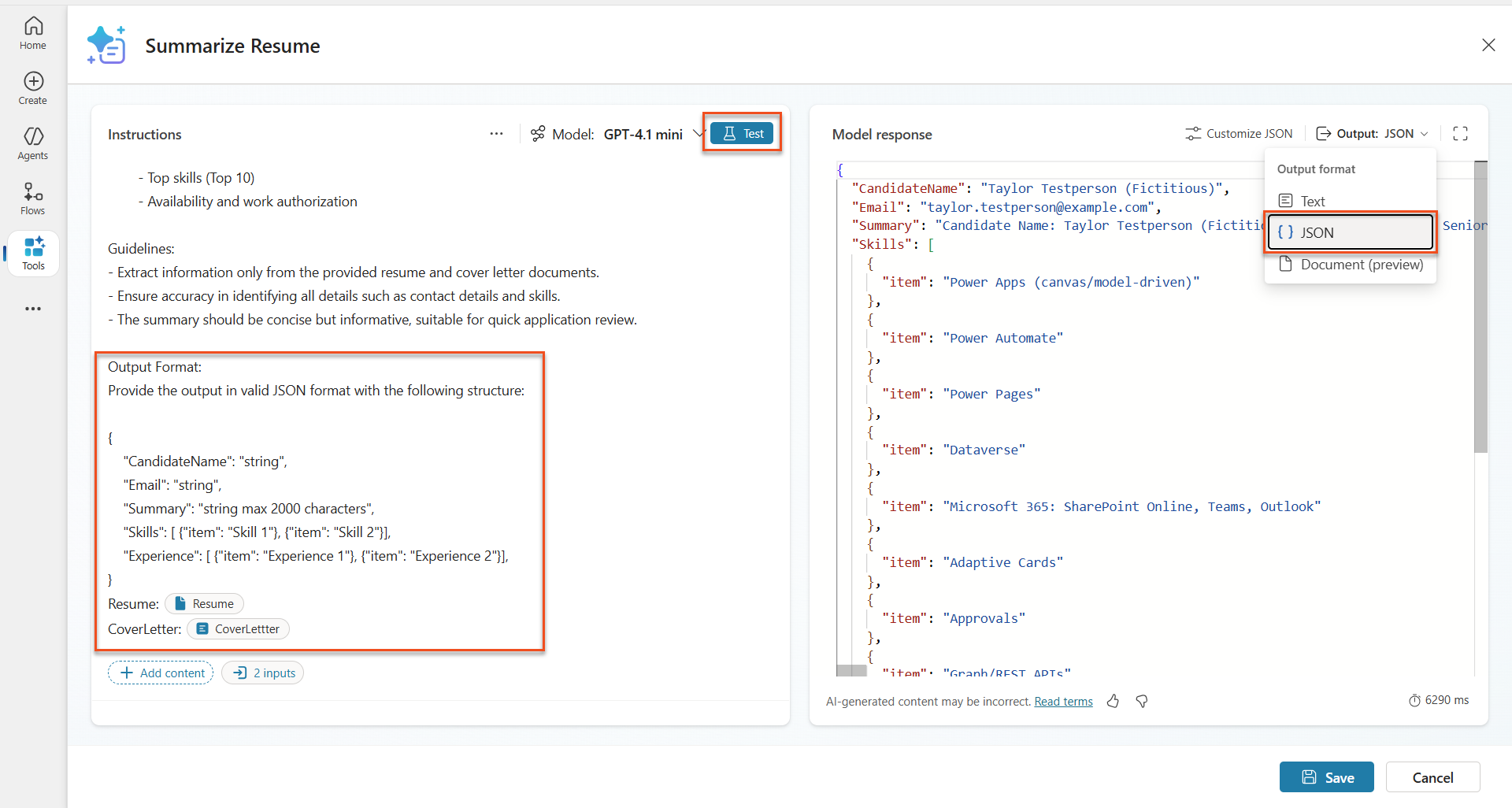This screenshot has width=1512, height=808.
Task: Open the Agents panel
Action: tap(32, 143)
